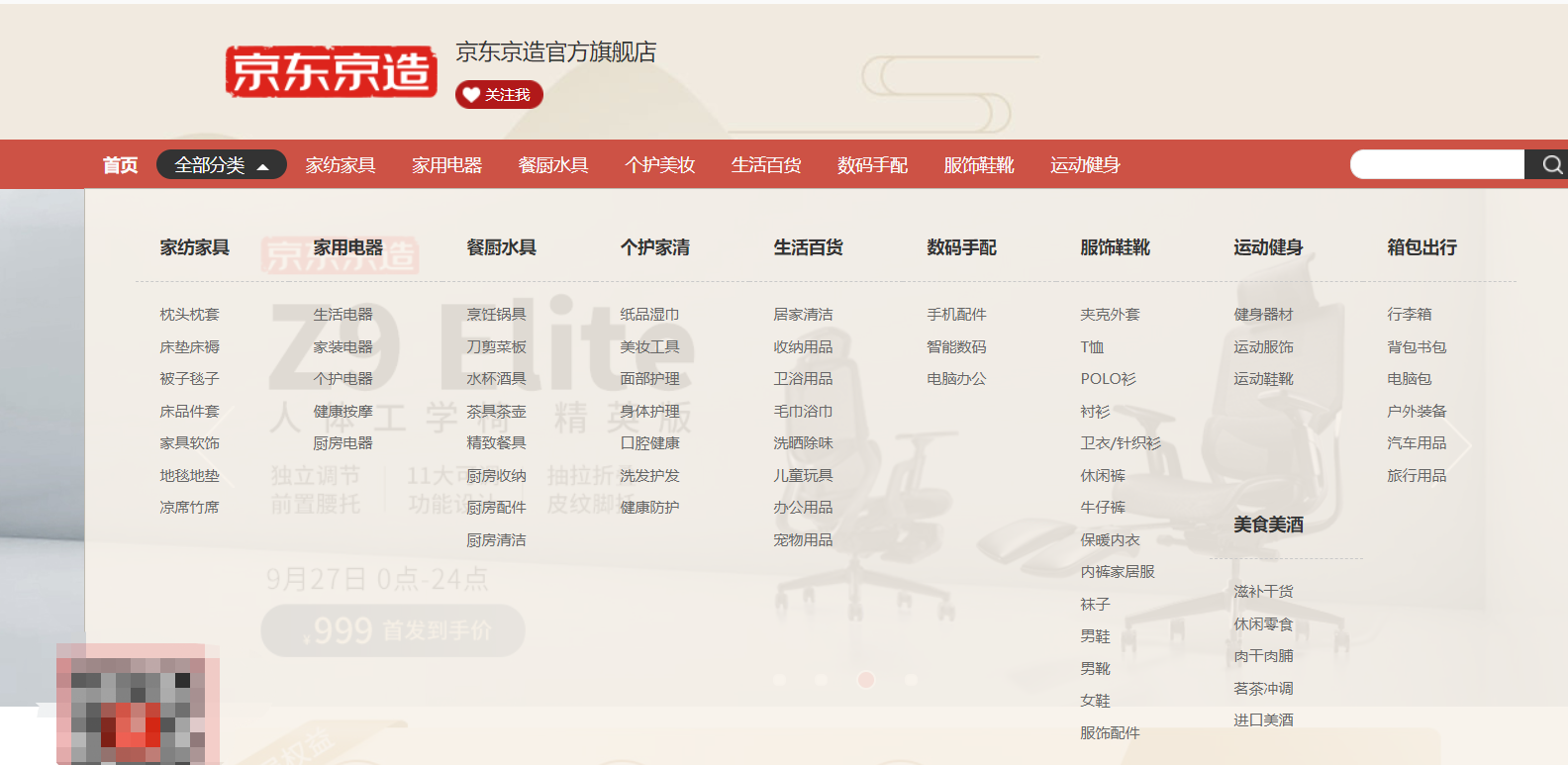Open 家纺家具 tab in the red navigation bar

341,164
